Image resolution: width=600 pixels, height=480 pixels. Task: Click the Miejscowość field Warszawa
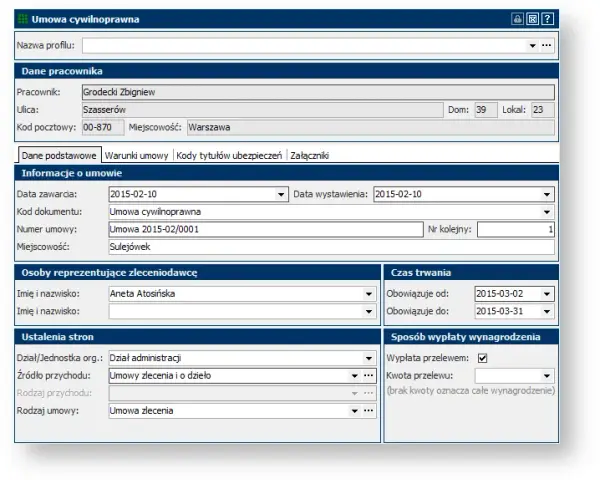tap(370, 127)
